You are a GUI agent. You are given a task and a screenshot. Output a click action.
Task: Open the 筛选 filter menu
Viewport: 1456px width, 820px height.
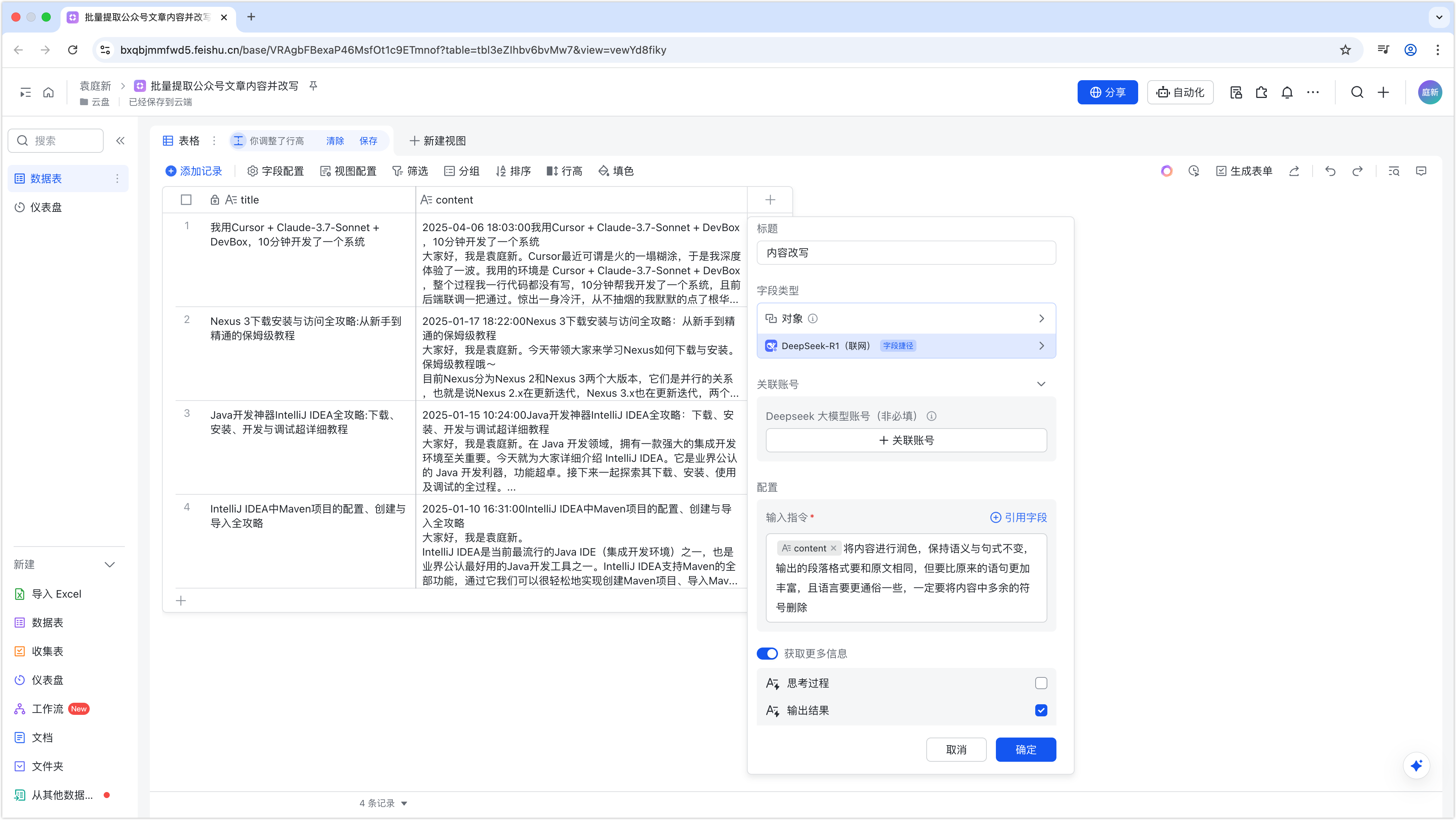(410, 171)
